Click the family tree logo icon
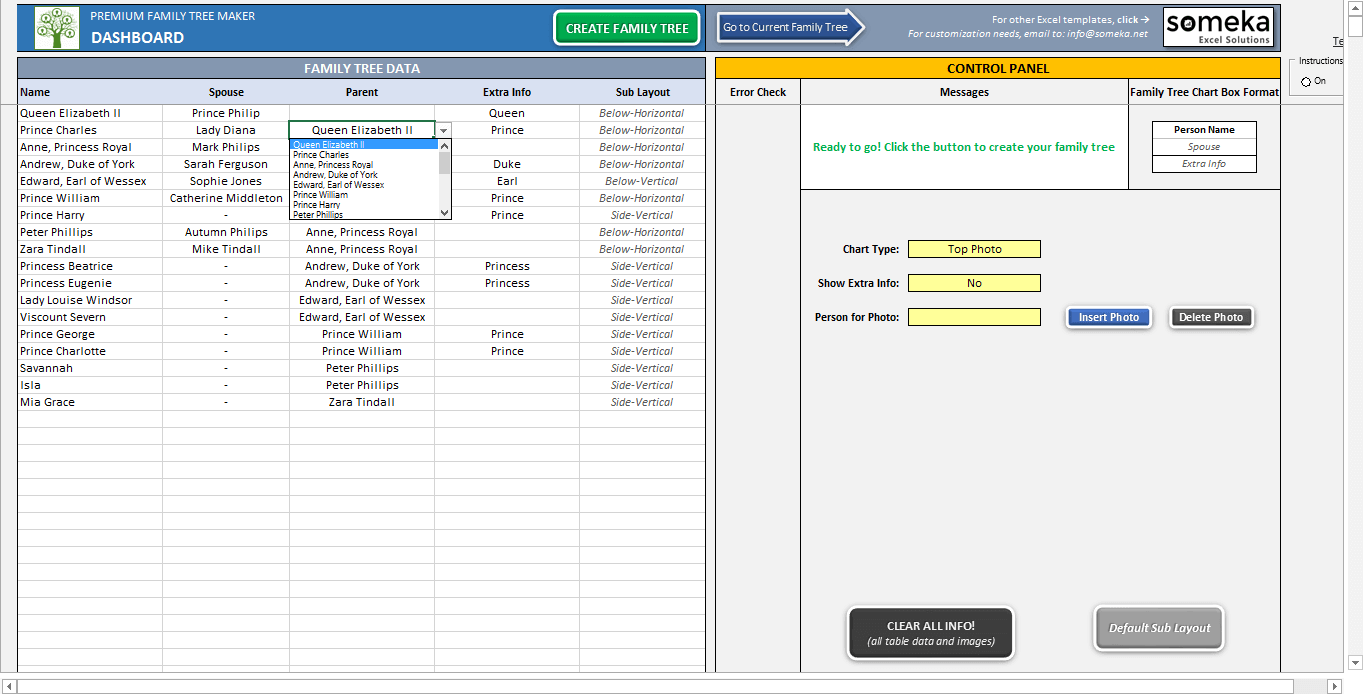Viewport: 1365px width, 700px height. (57, 28)
